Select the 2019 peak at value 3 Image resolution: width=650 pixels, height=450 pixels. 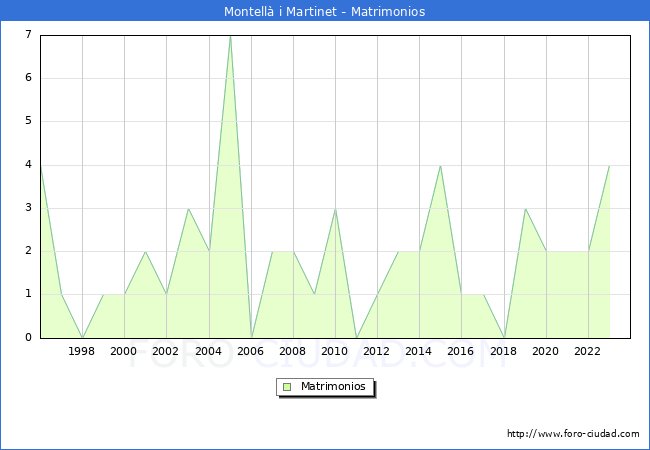pos(525,209)
